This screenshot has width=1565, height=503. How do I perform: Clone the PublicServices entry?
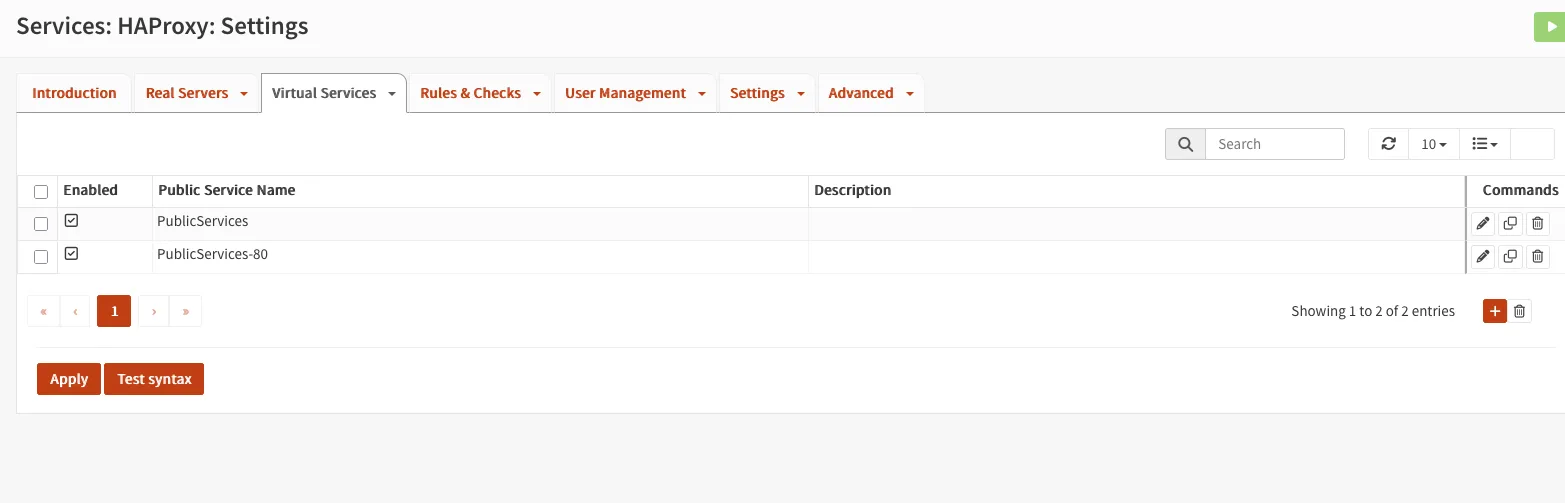1510,224
